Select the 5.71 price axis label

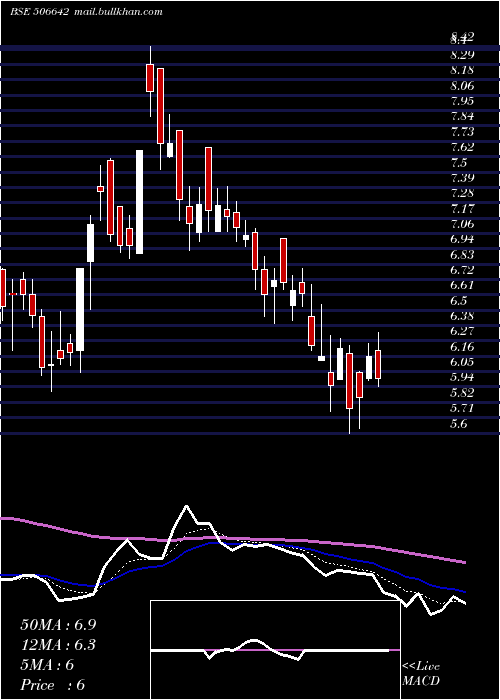tap(462, 408)
